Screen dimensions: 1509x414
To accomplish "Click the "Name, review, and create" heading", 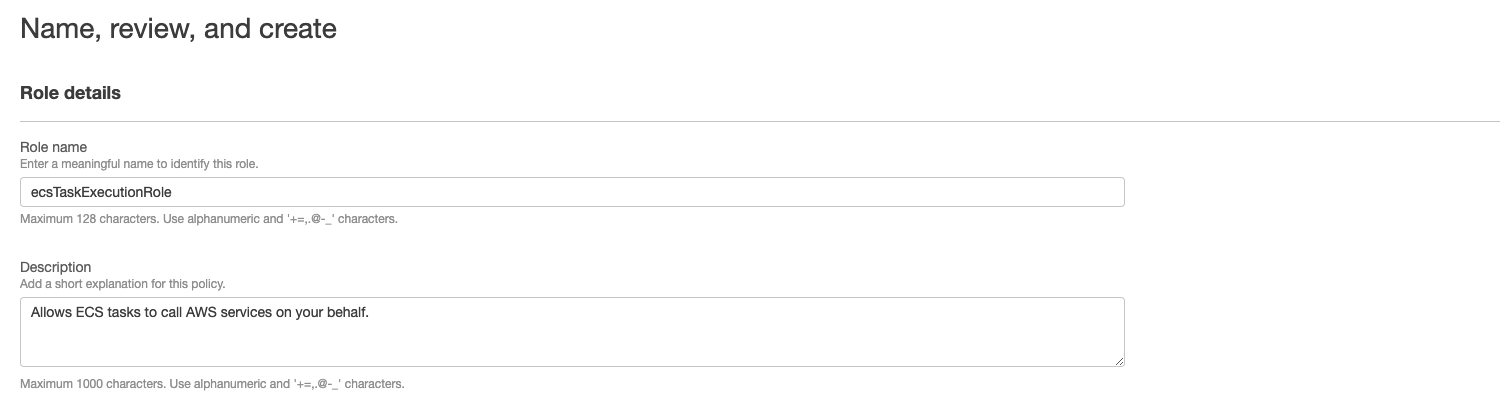I will pos(178,29).
